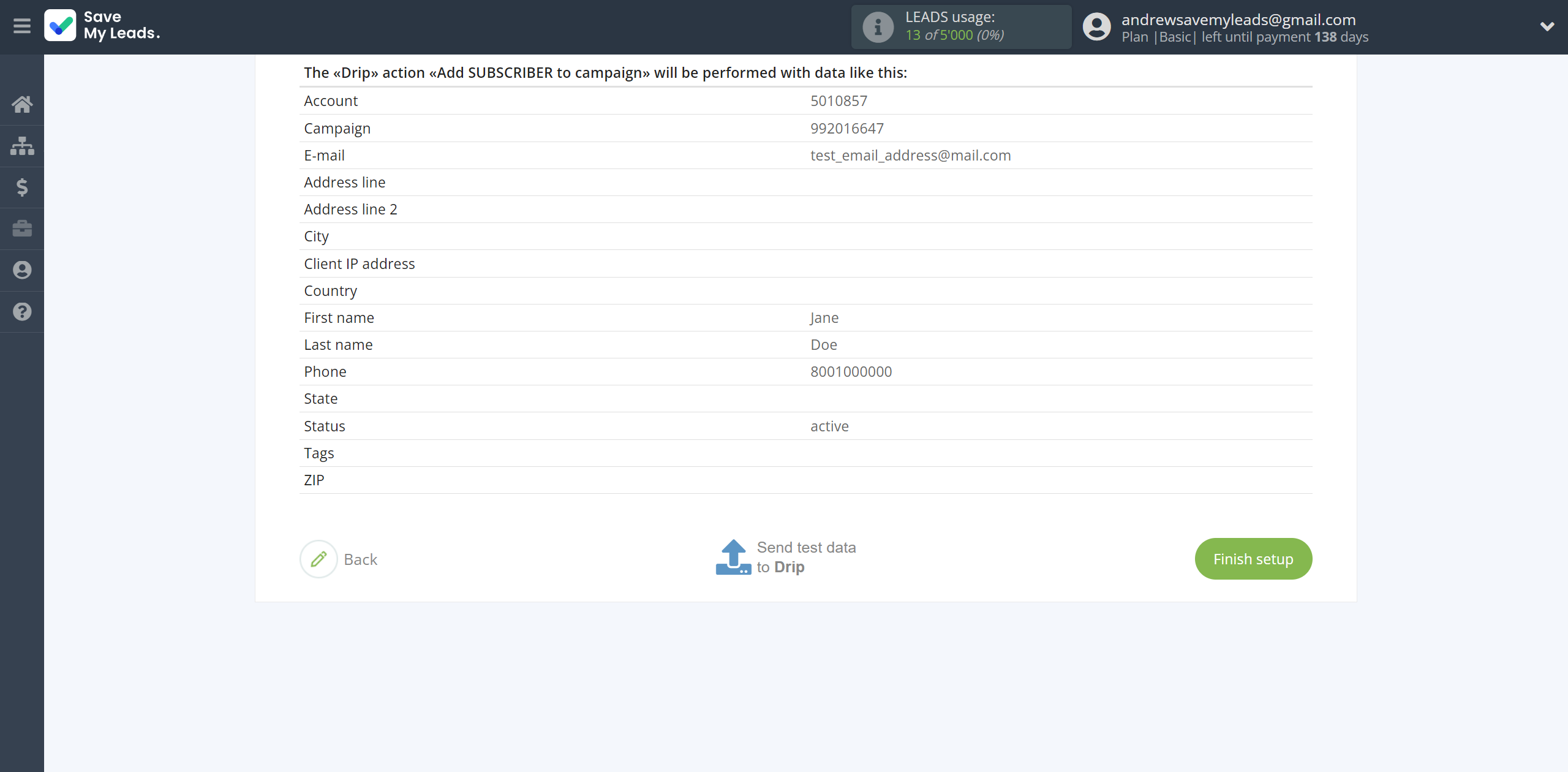1568x772 pixels.
Task: Select the First name value Jane
Action: (824, 318)
